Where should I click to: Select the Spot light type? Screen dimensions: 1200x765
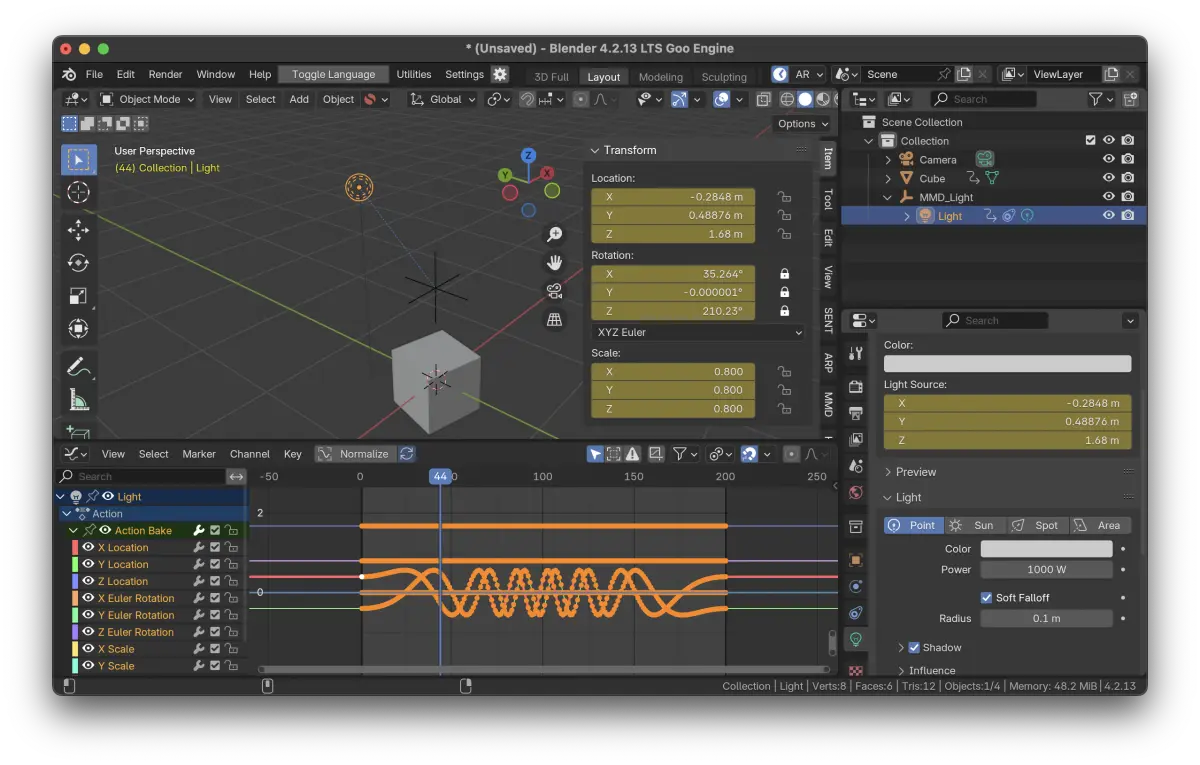point(1036,525)
